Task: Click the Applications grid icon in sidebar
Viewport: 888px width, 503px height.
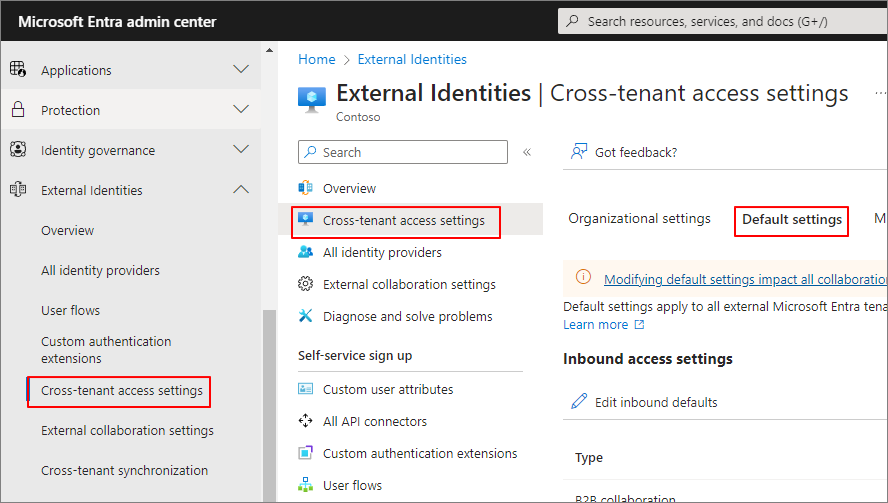Action: click(x=18, y=69)
